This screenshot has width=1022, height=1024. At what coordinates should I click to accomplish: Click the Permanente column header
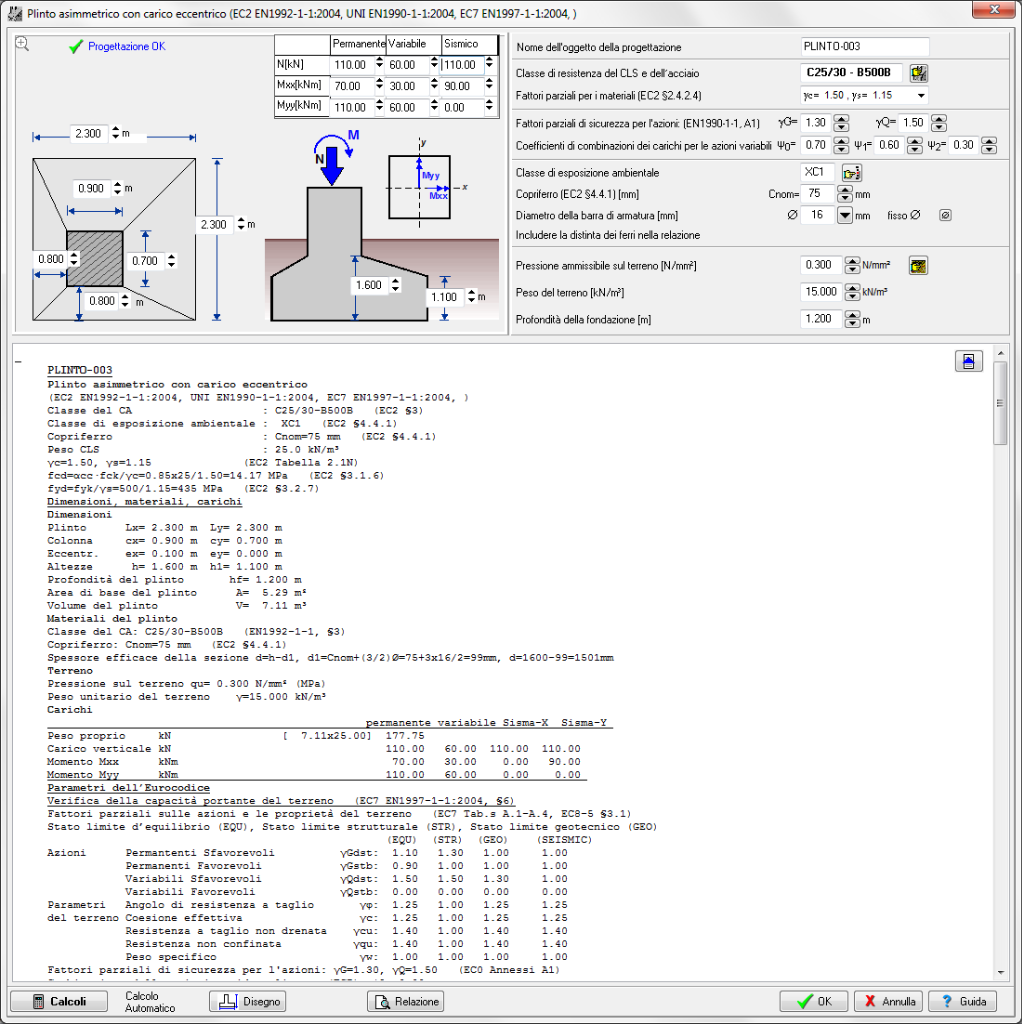(359, 44)
